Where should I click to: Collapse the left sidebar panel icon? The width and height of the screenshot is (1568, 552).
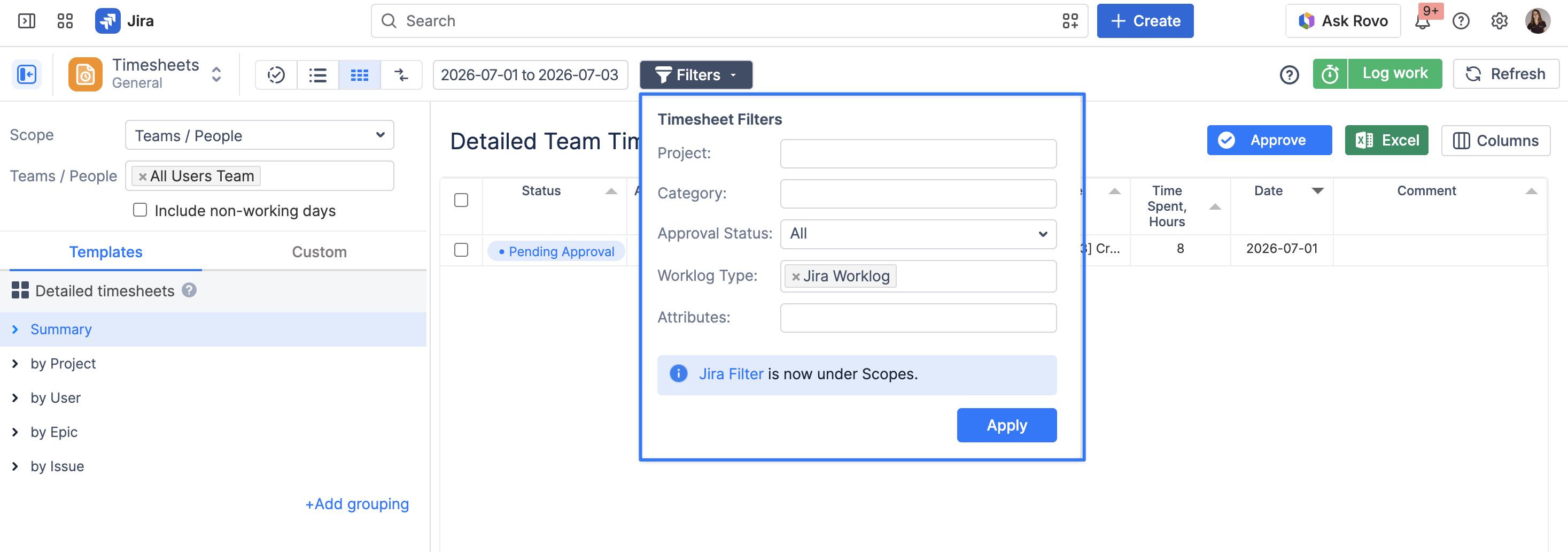(27, 75)
